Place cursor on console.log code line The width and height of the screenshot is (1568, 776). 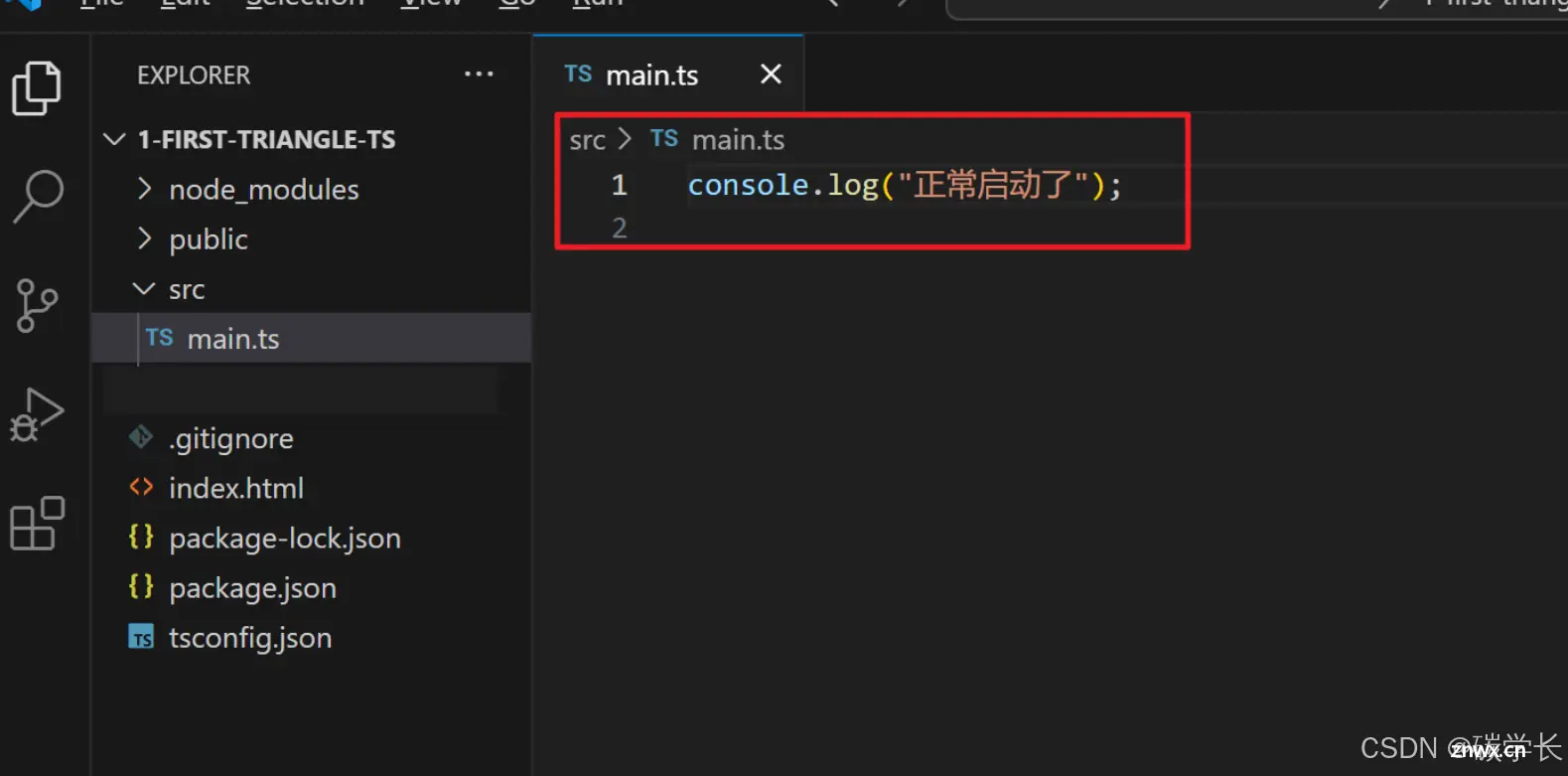pos(905,185)
